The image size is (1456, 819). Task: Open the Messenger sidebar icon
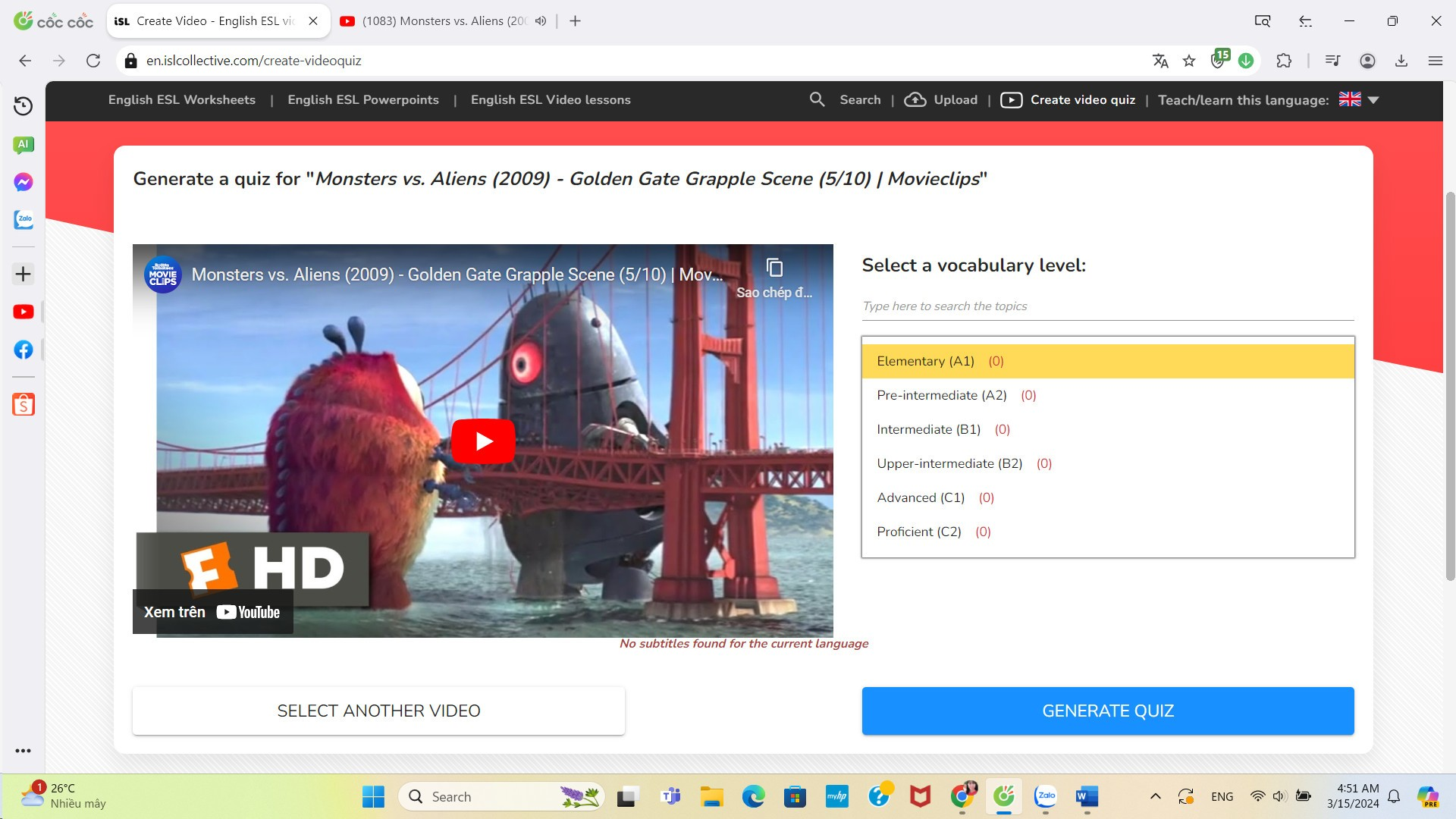[23, 182]
